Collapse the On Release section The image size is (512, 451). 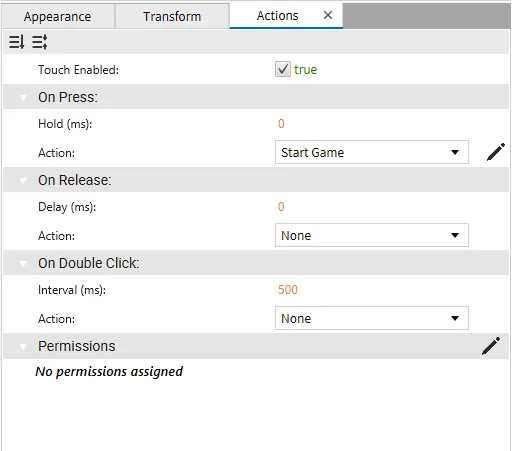(x=23, y=180)
